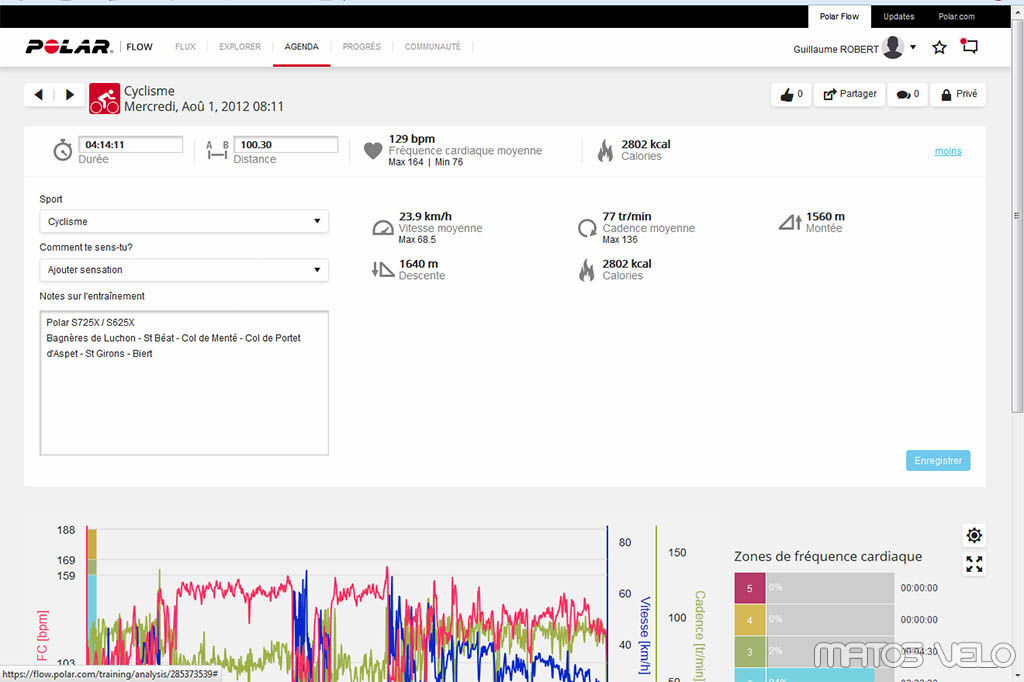The image size is (1024, 682).
Task: Select the AGENDA menu item
Action: (x=302, y=47)
